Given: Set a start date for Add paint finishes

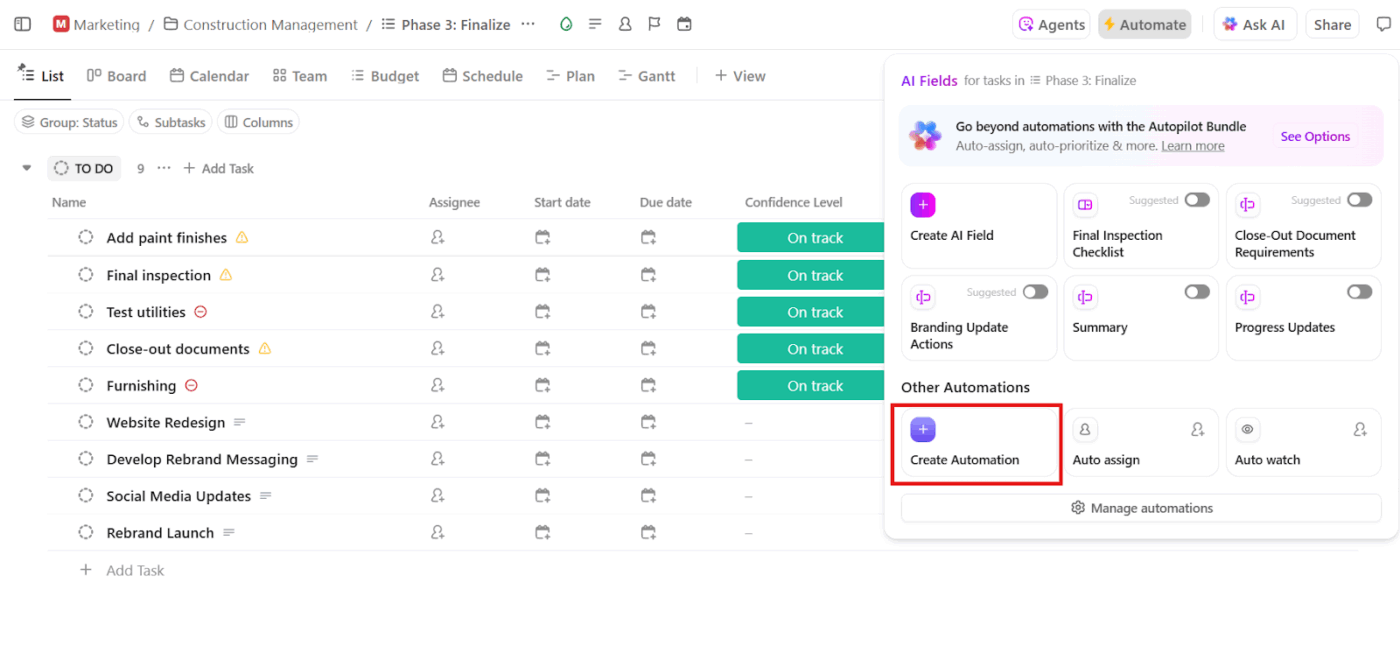Looking at the screenshot, I should [542, 237].
